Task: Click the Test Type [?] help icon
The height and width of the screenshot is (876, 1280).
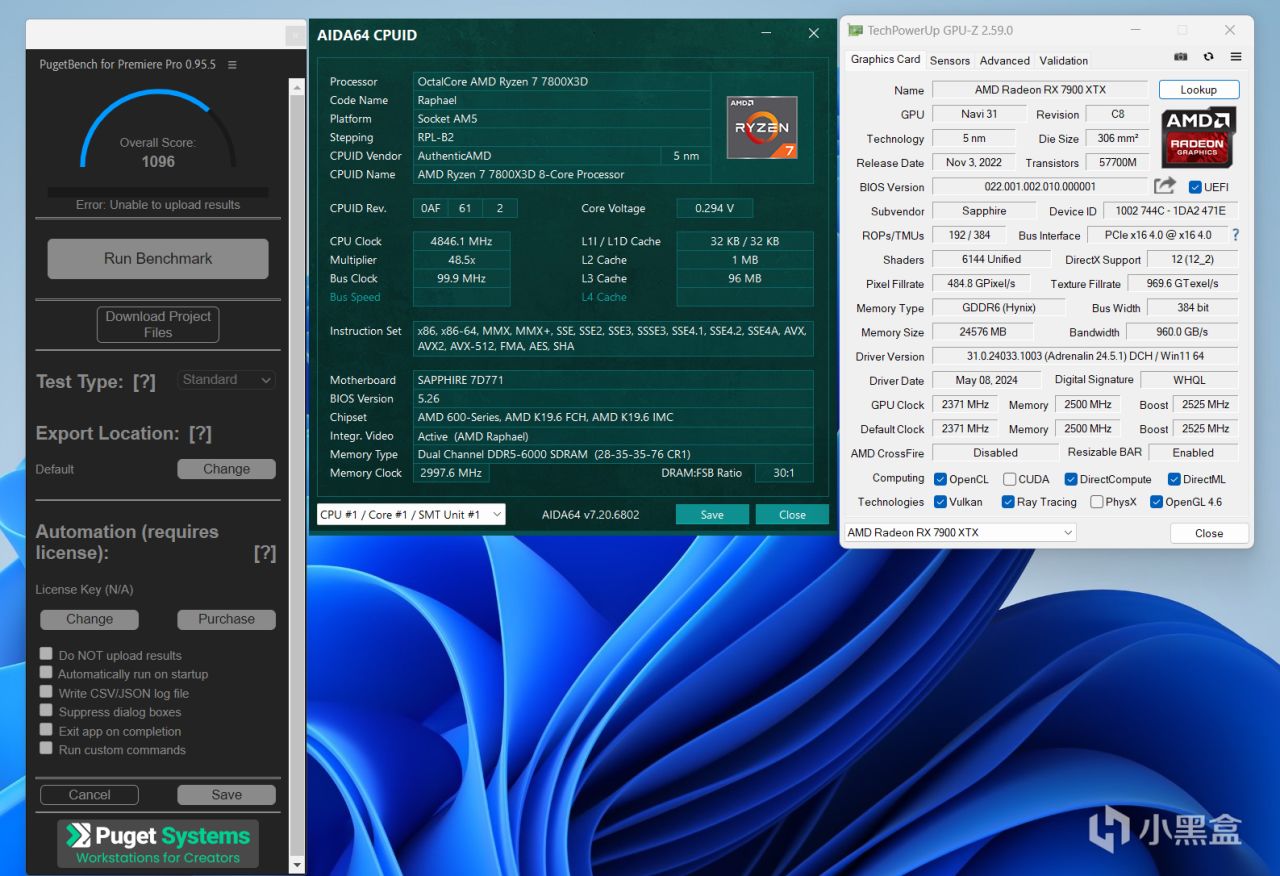Action: click(x=145, y=382)
